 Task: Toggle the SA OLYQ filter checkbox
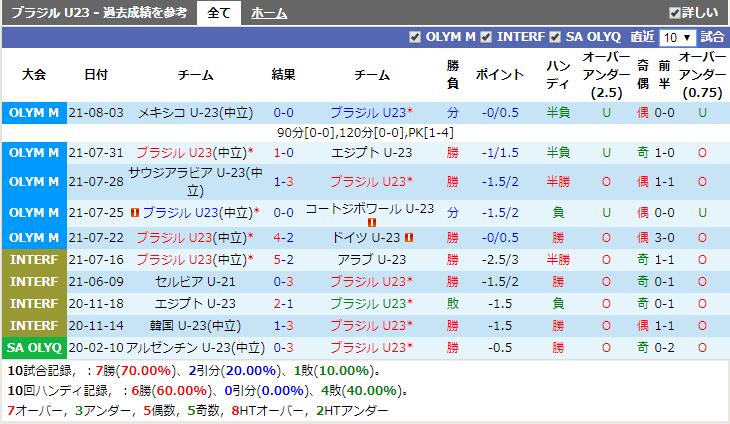pyautogui.click(x=555, y=37)
